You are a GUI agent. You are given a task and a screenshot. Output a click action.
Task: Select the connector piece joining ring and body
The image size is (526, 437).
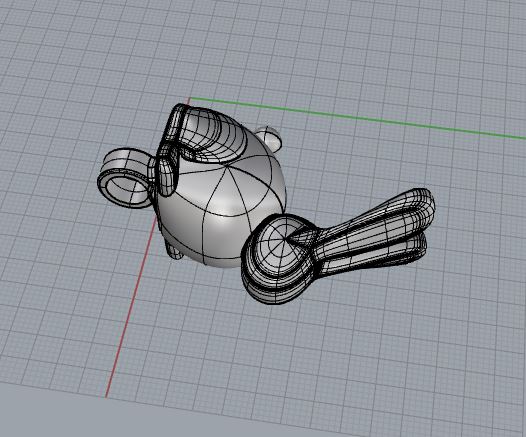click(x=167, y=175)
